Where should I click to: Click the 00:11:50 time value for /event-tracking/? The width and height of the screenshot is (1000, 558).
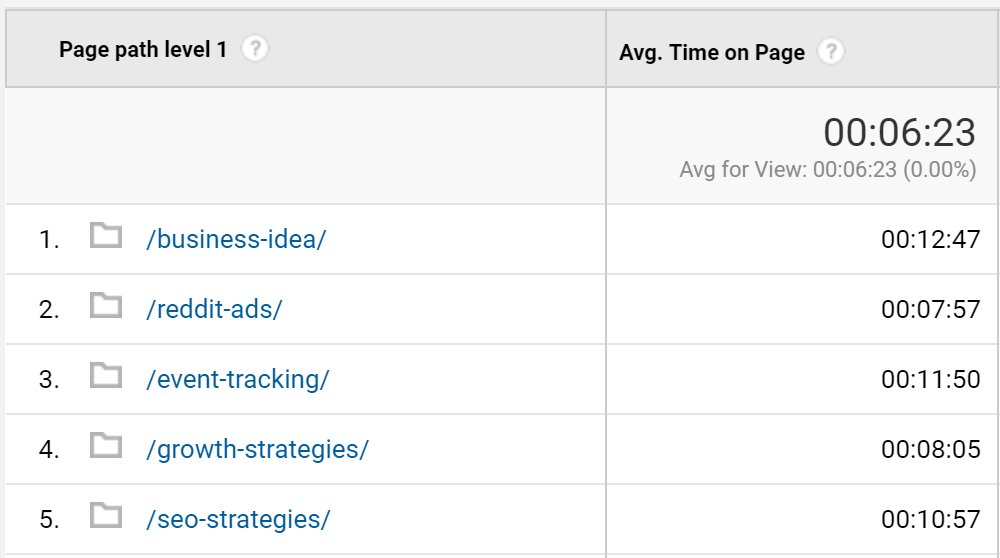pyautogui.click(x=930, y=380)
